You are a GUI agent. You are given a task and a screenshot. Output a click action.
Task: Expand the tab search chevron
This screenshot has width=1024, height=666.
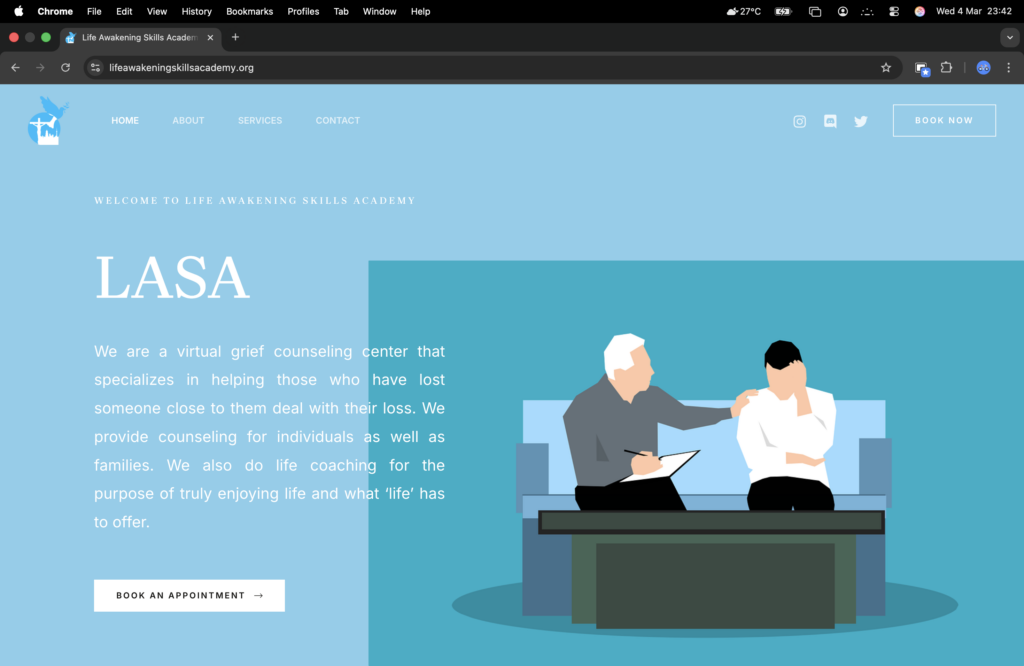point(1009,38)
